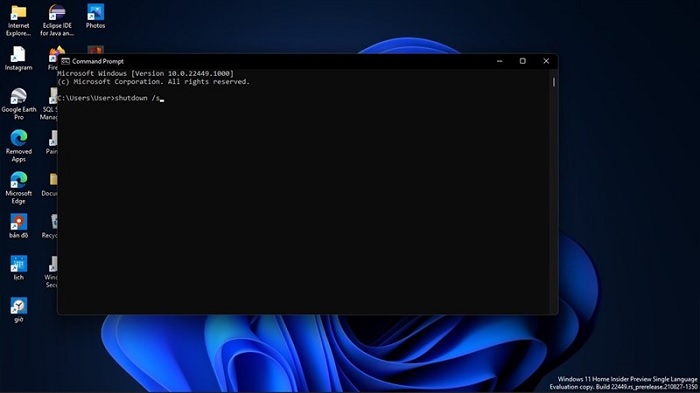Viewport: 700px width, 393px height.
Task: Click the Microsoft Windows version line
Action: (x=146, y=73)
